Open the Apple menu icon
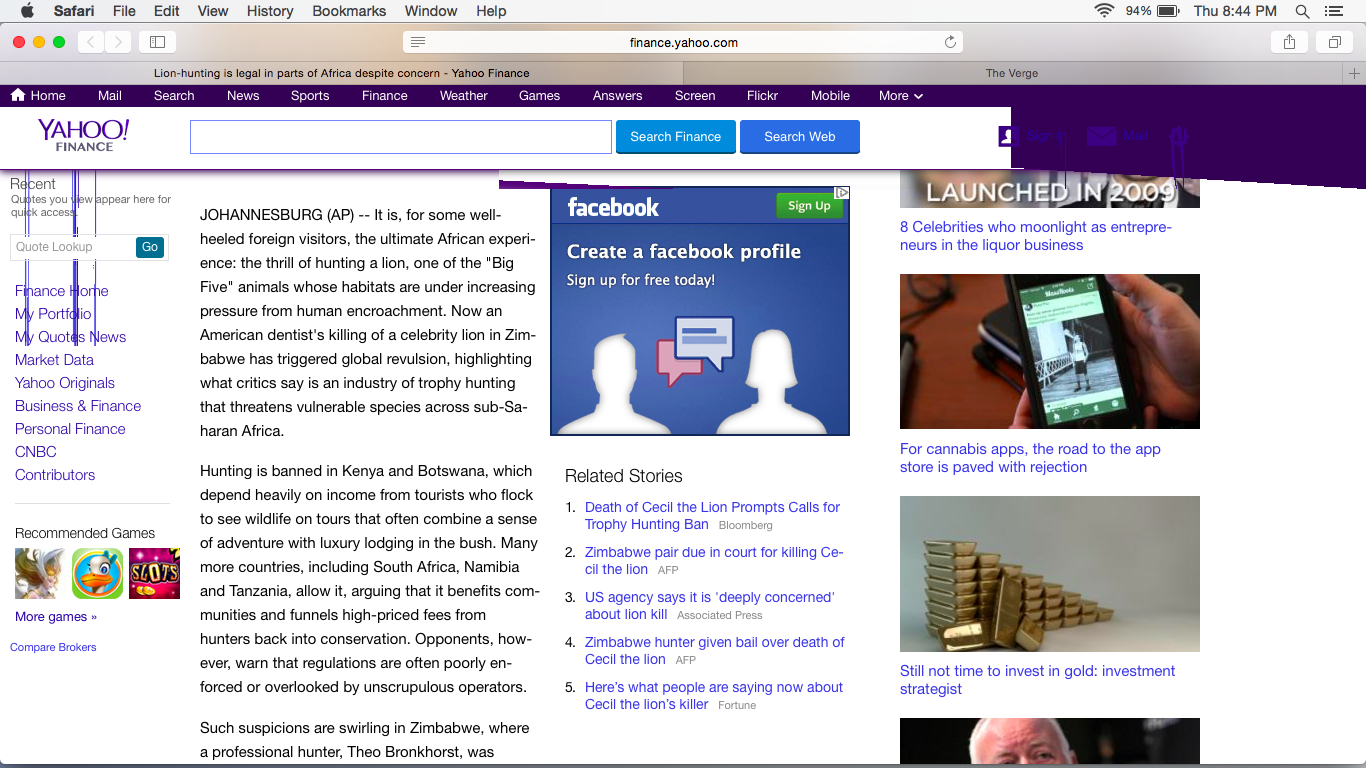 (27, 11)
